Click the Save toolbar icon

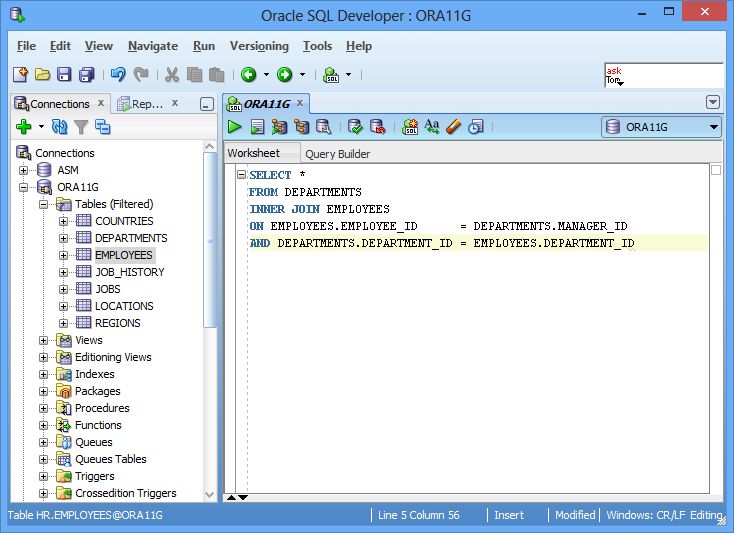point(64,74)
